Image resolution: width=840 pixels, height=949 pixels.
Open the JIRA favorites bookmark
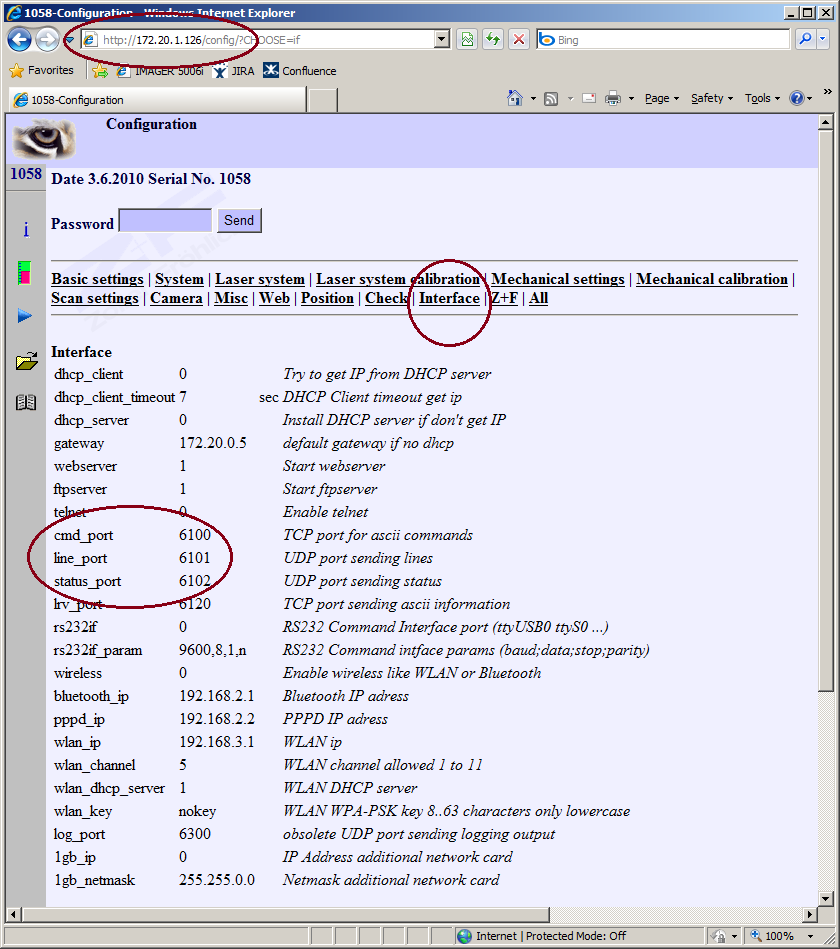(234, 71)
